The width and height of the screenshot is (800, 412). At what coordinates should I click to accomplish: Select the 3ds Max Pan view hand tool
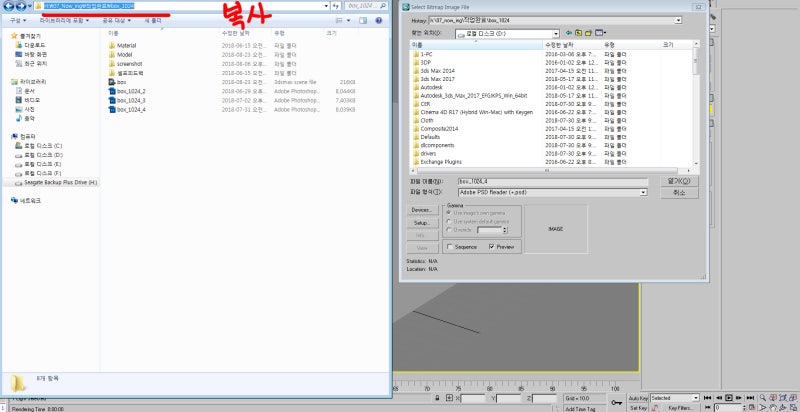(773, 407)
